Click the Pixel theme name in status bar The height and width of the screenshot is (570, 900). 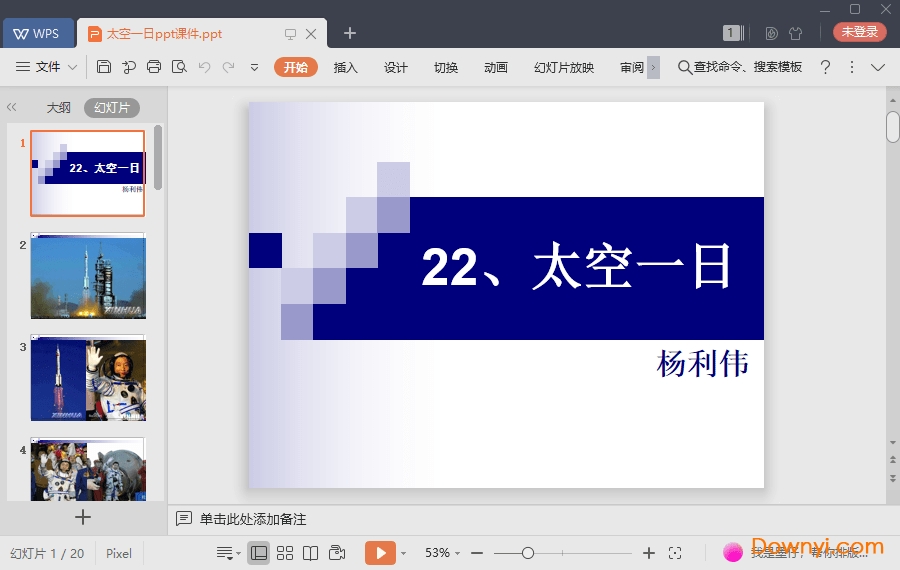click(x=119, y=553)
